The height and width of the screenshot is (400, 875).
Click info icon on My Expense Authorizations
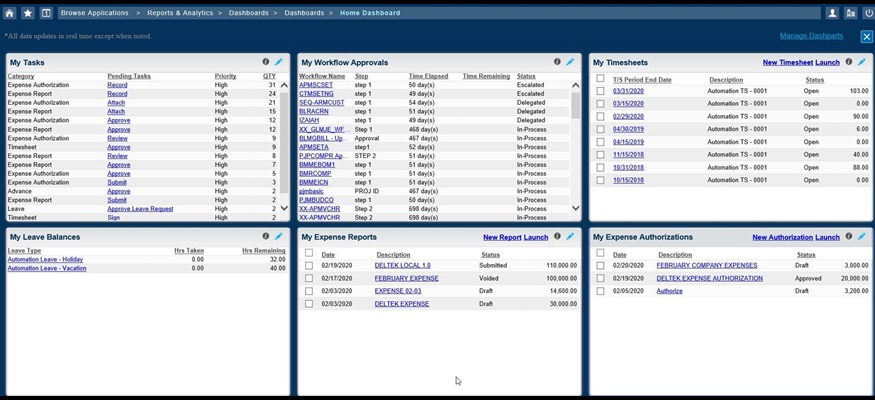849,237
